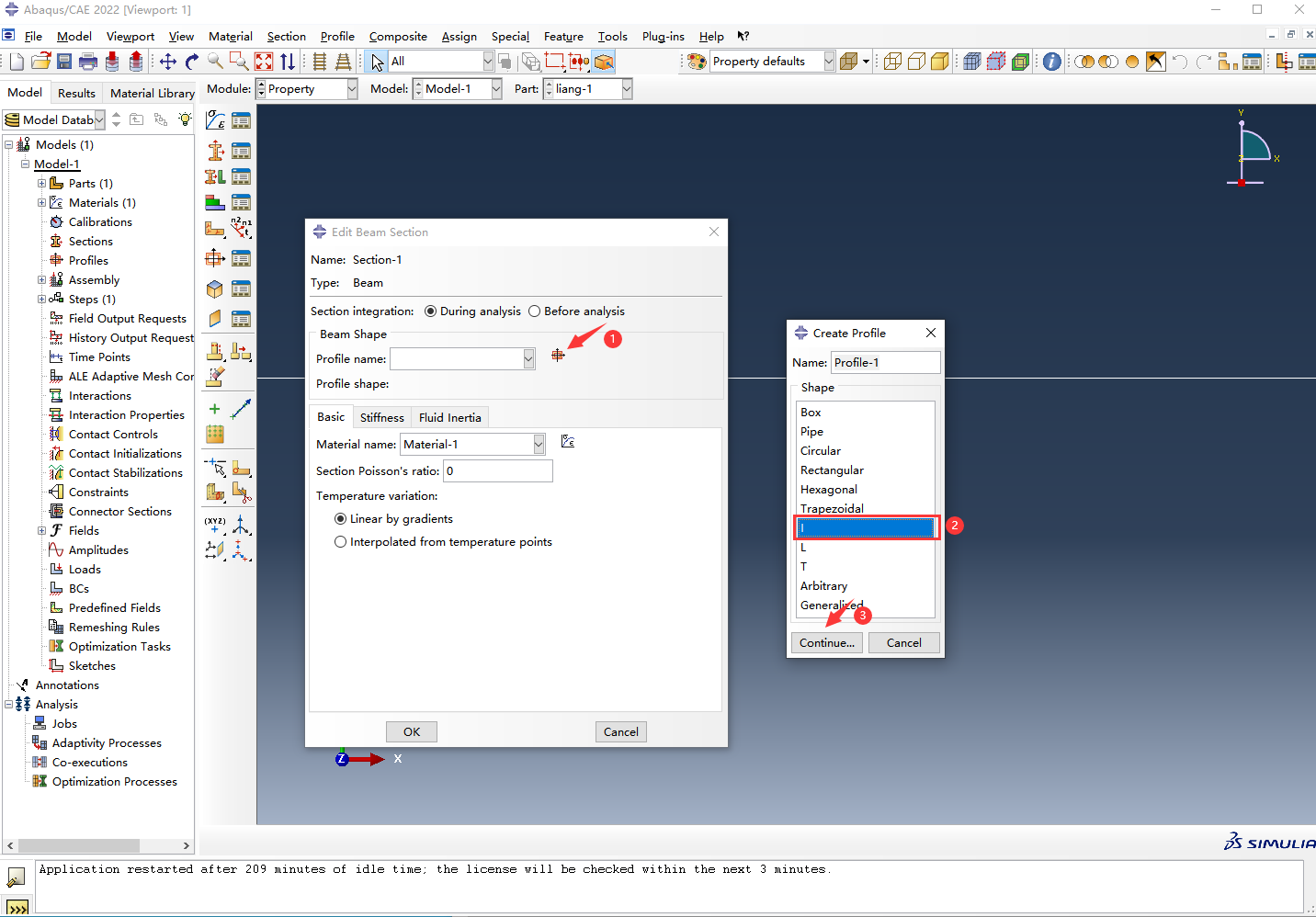Click the Auto-Fit View icon
Image resolution: width=1316 pixels, height=917 pixels.
tap(264, 62)
